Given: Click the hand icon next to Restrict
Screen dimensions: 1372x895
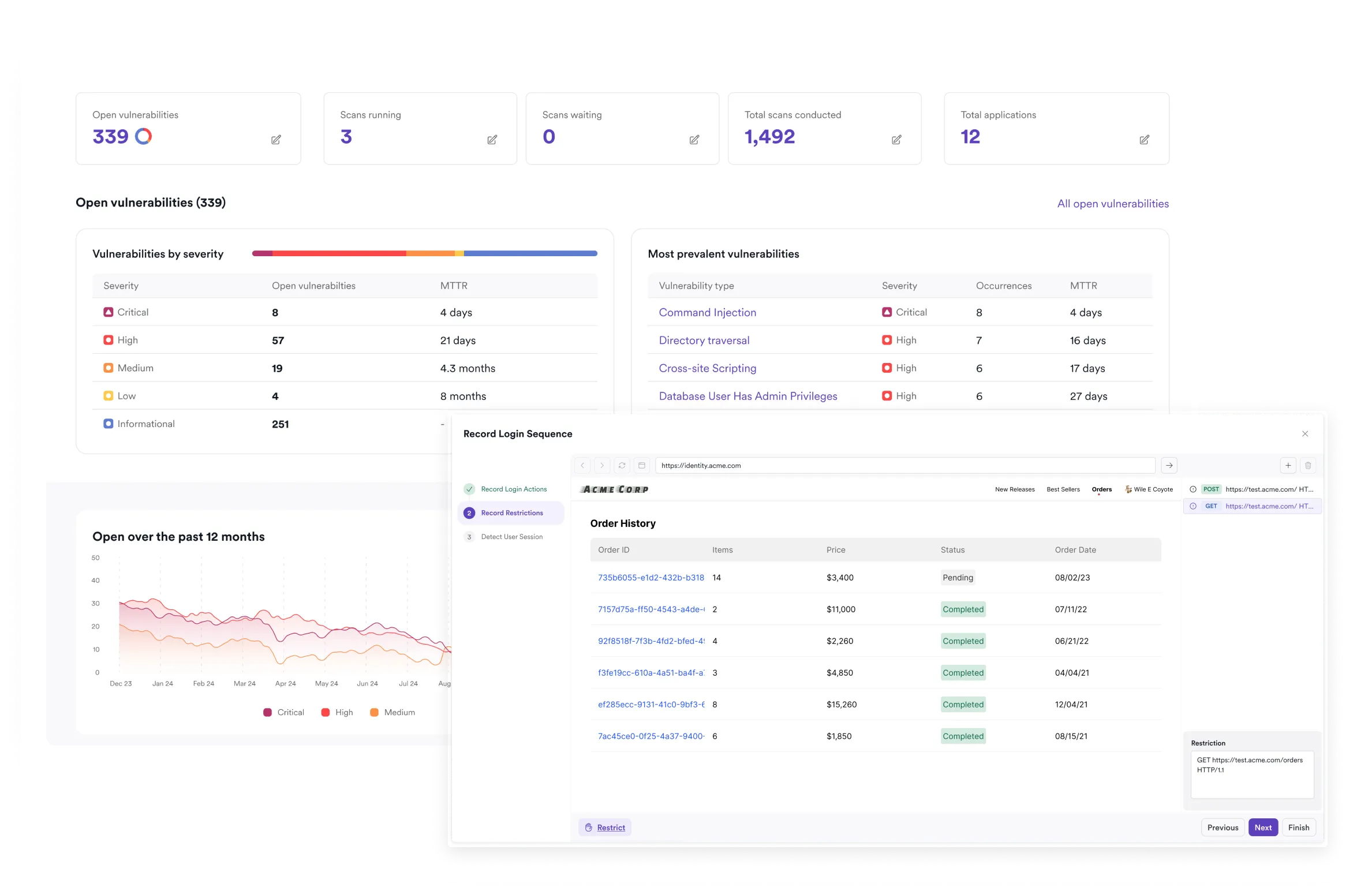Looking at the screenshot, I should pyautogui.click(x=589, y=827).
